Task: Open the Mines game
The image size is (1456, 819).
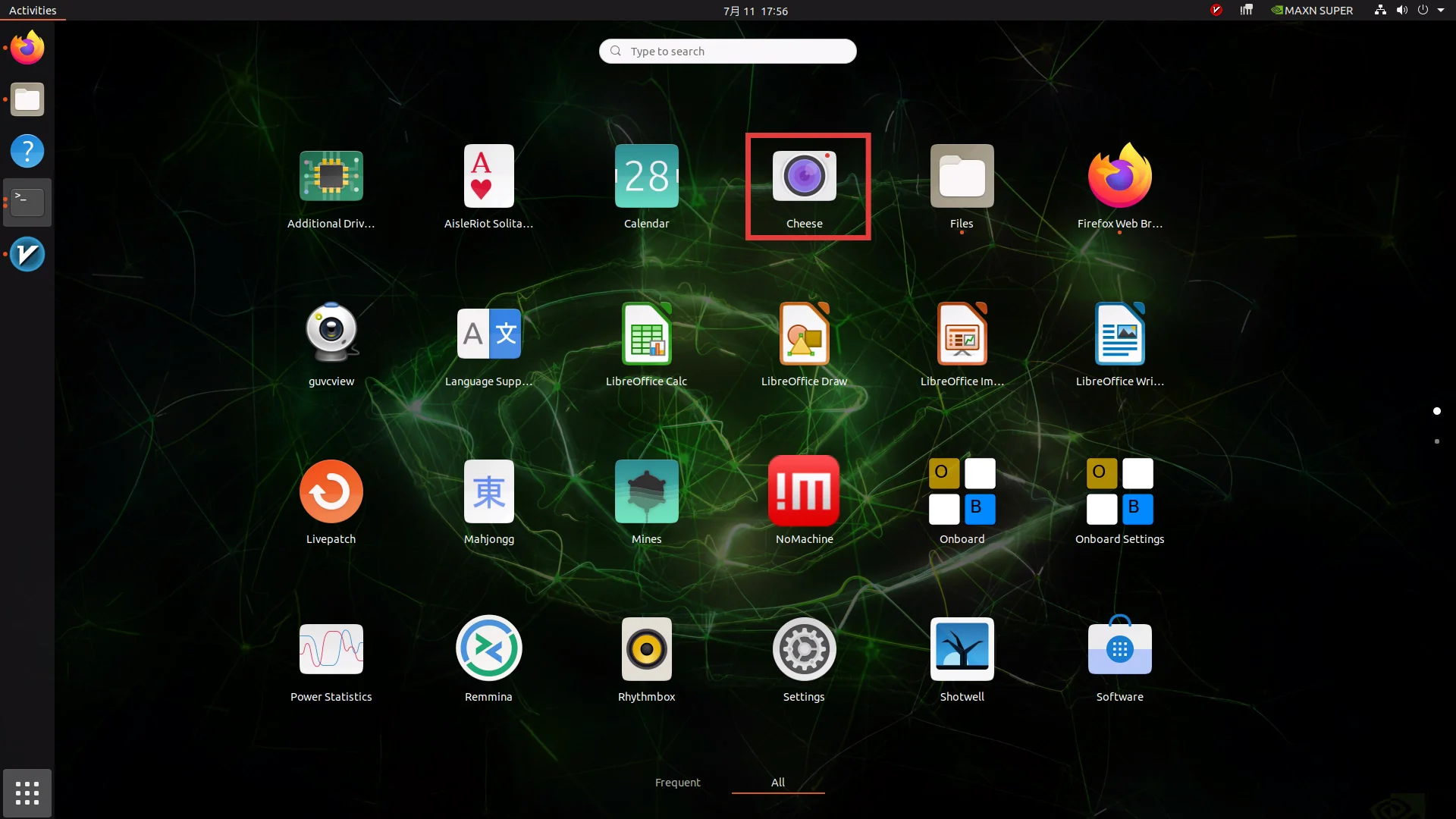Action: (646, 502)
